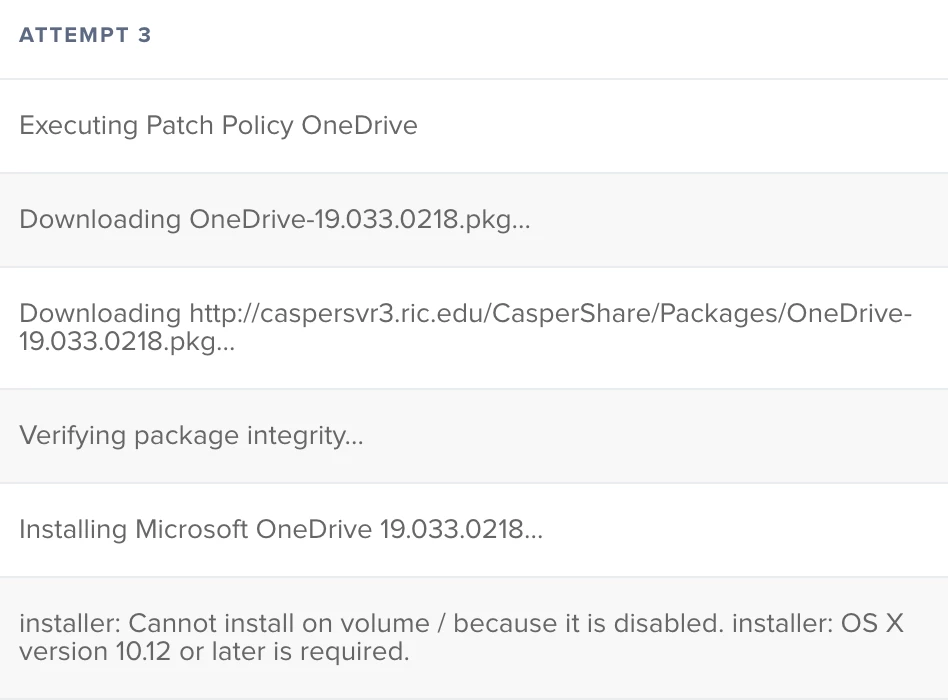Click the wrapped 19.033.0218.pkg text under the URL
This screenshot has width=948, height=700.
click(x=127, y=342)
